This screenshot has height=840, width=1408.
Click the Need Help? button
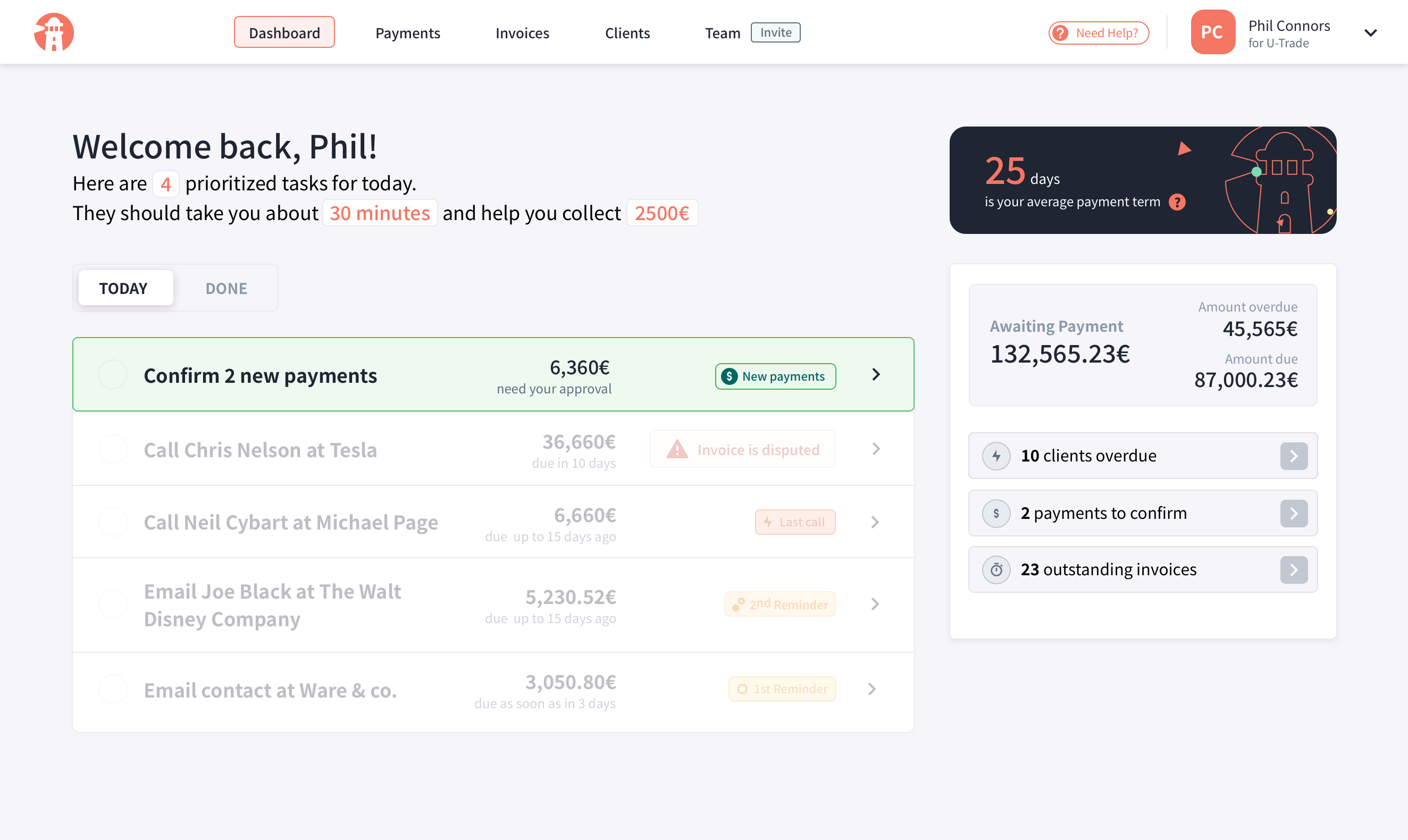(x=1099, y=33)
